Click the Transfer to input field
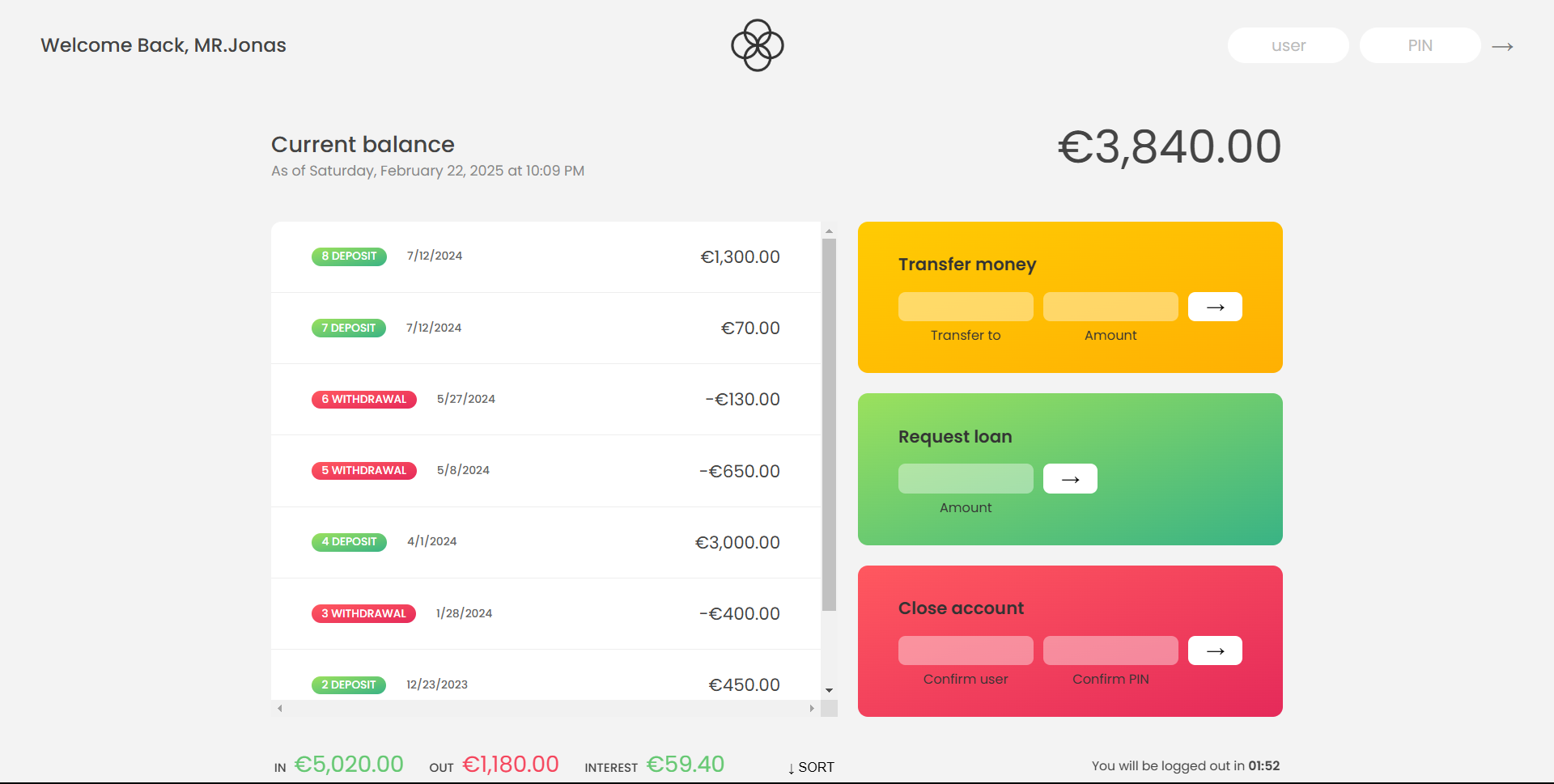1554x784 pixels. pos(965,307)
